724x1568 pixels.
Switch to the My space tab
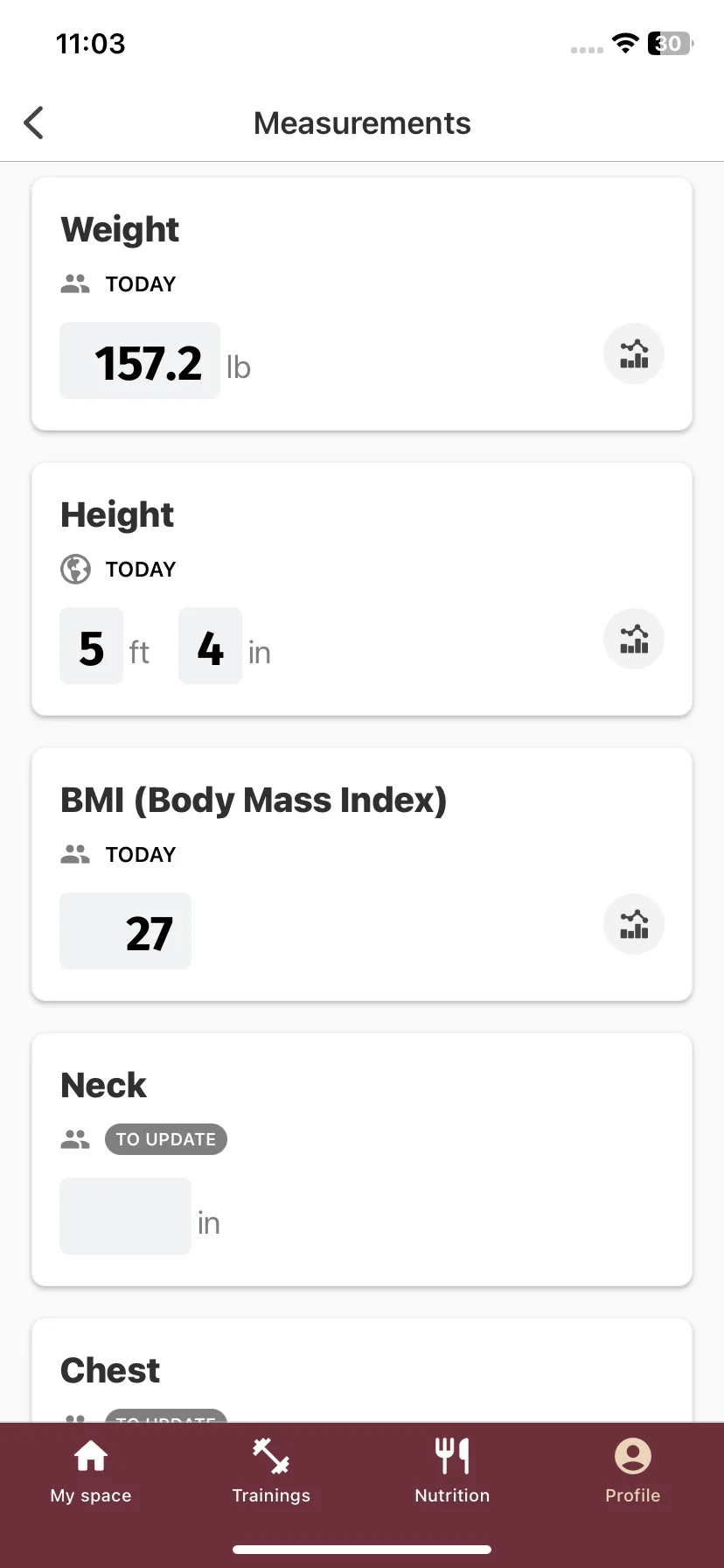(91, 1472)
